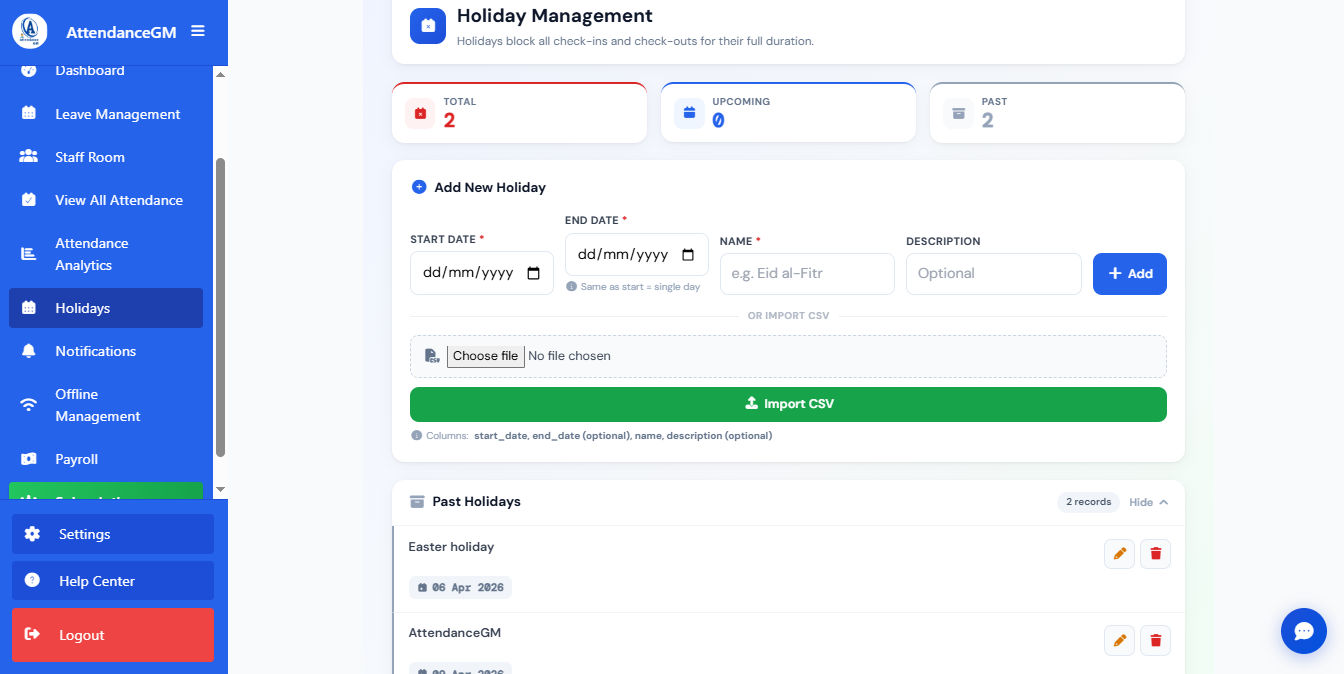Viewport: 1344px width, 674px height.
Task: Click the Settings gear icon
Action: (x=32, y=534)
